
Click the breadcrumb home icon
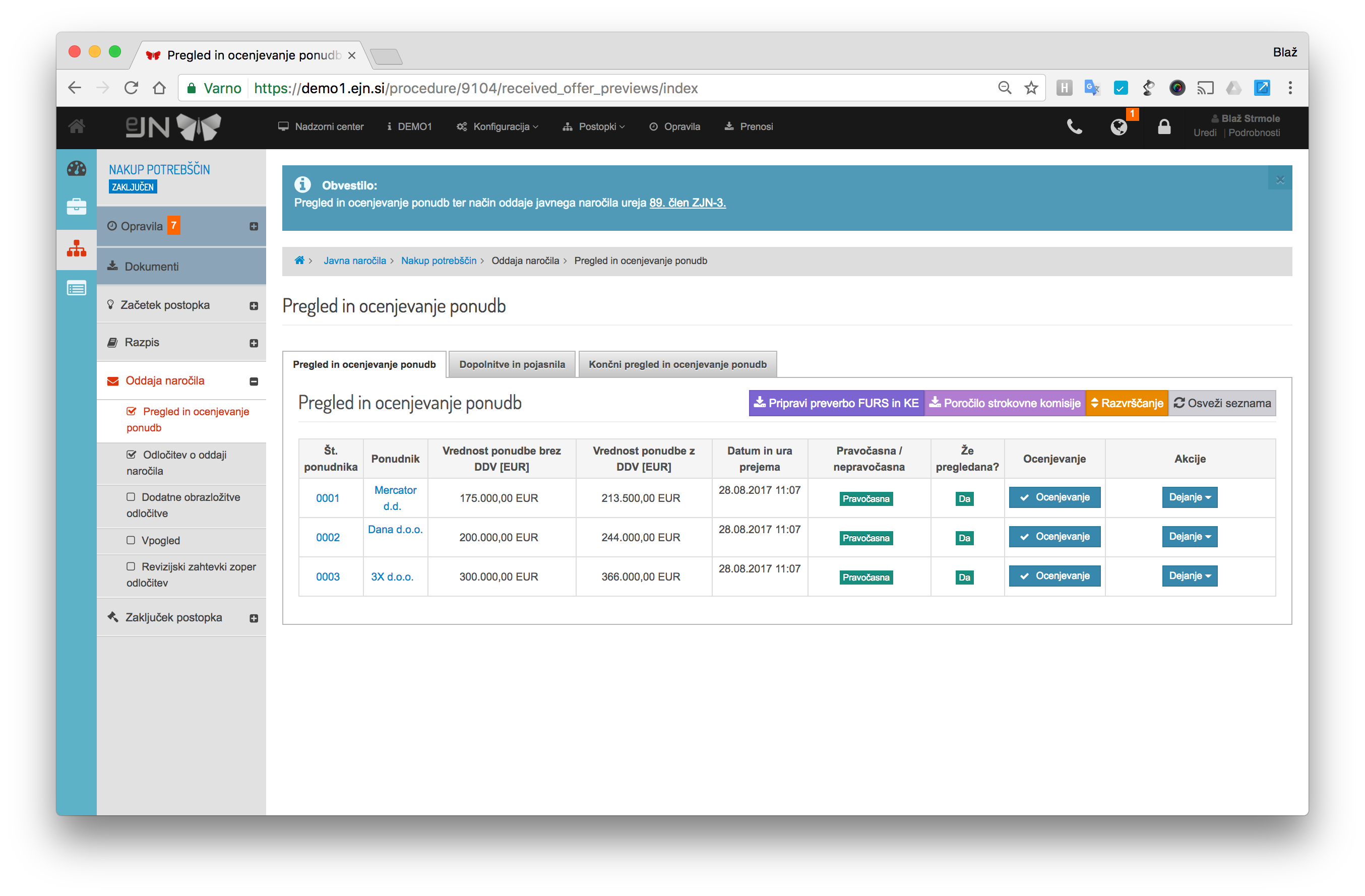click(299, 260)
